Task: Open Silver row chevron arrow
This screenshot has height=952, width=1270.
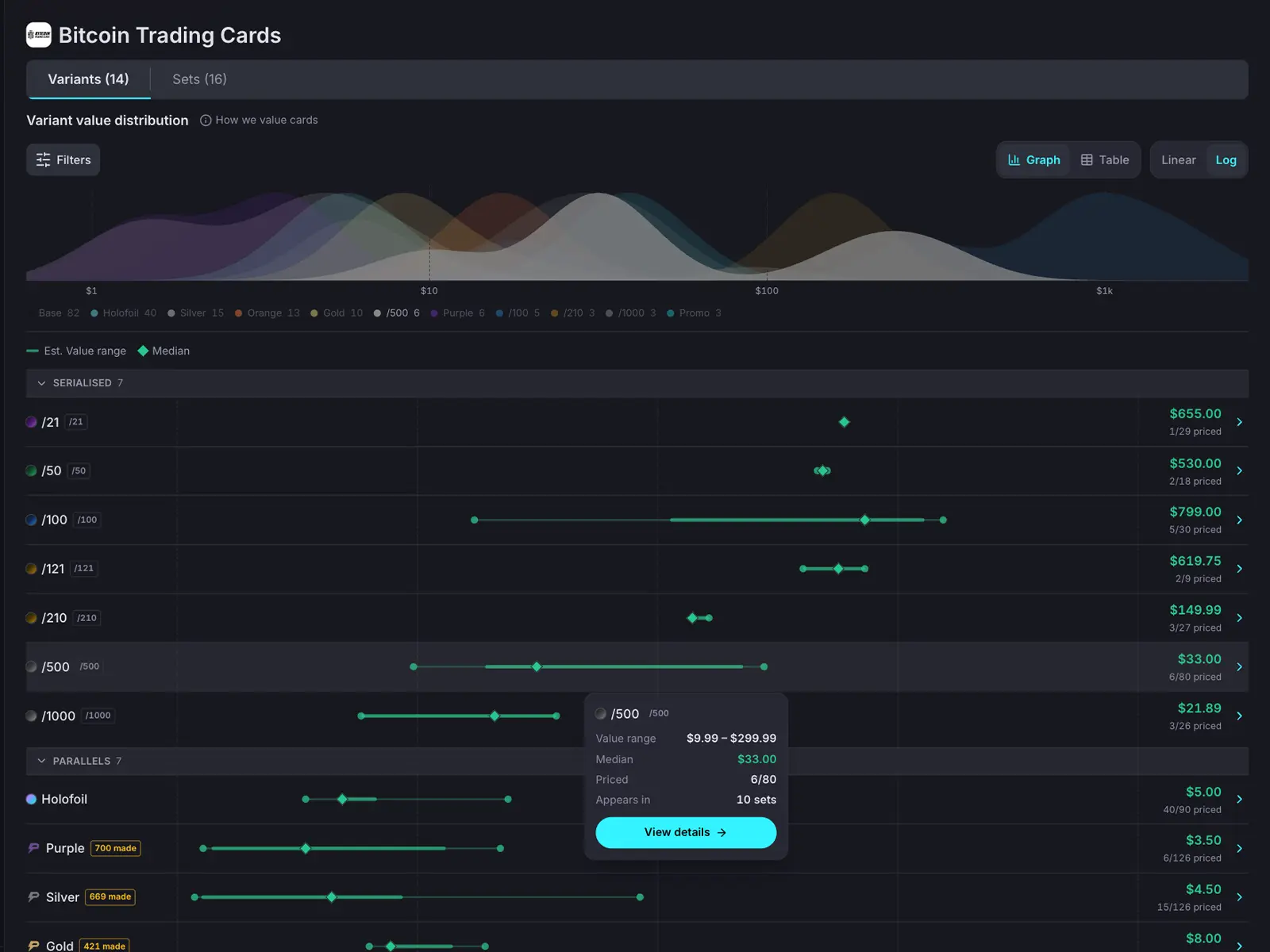Action: click(x=1239, y=897)
